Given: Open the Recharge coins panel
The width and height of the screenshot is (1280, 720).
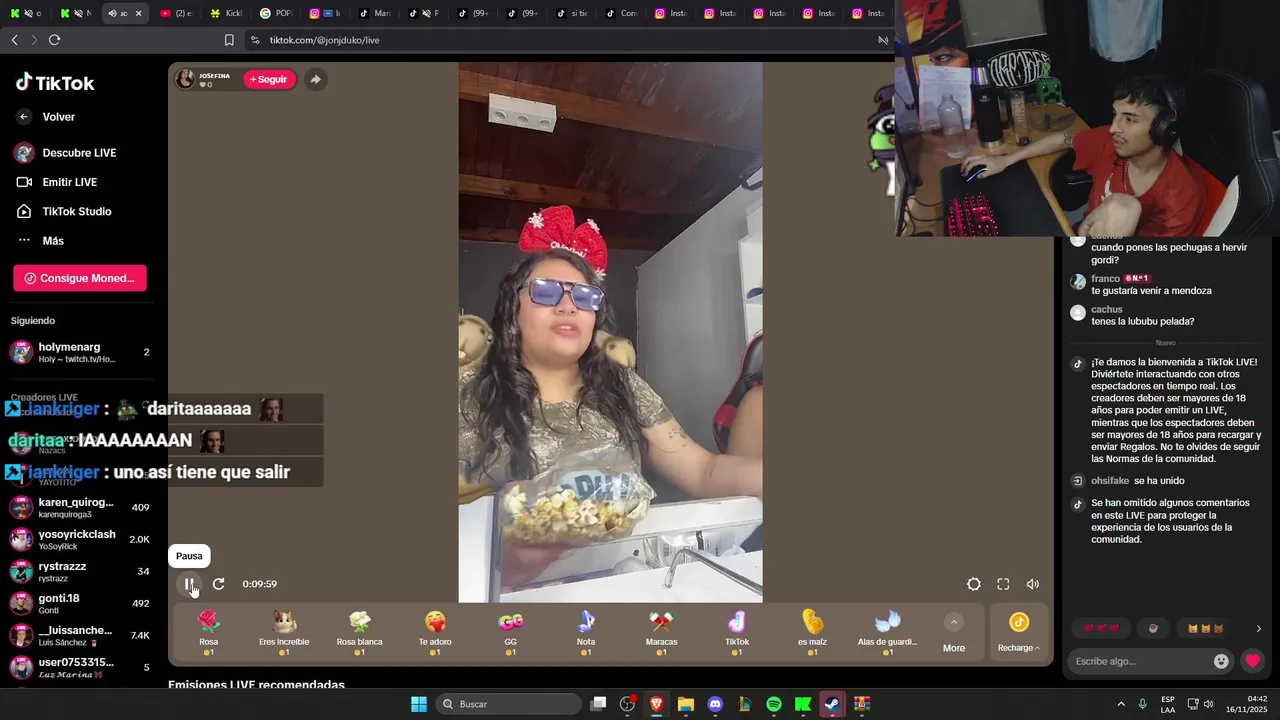Looking at the screenshot, I should click(x=1018, y=633).
